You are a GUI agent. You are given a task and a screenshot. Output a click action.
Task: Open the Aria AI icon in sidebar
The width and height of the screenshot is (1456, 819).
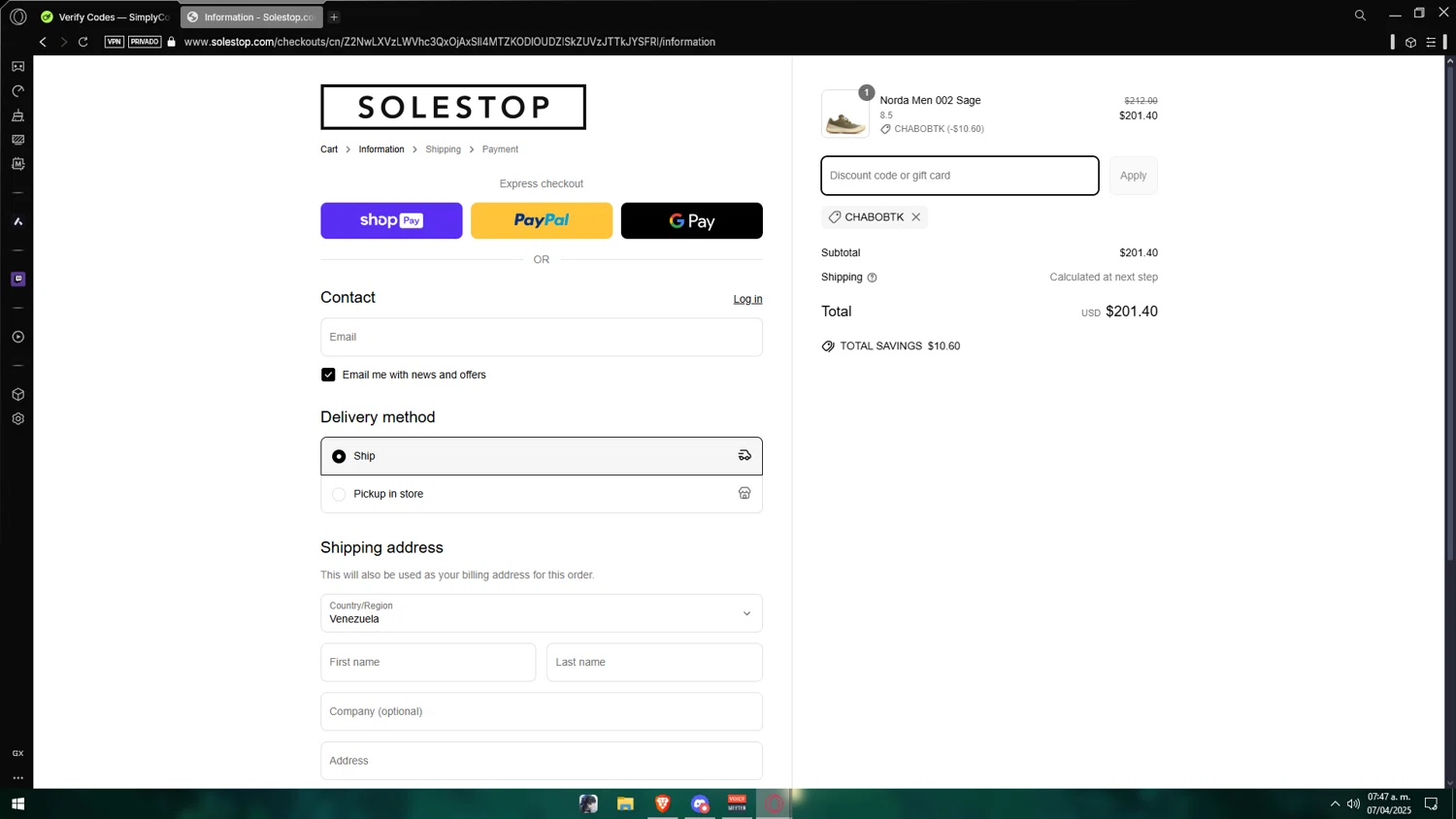[17, 221]
